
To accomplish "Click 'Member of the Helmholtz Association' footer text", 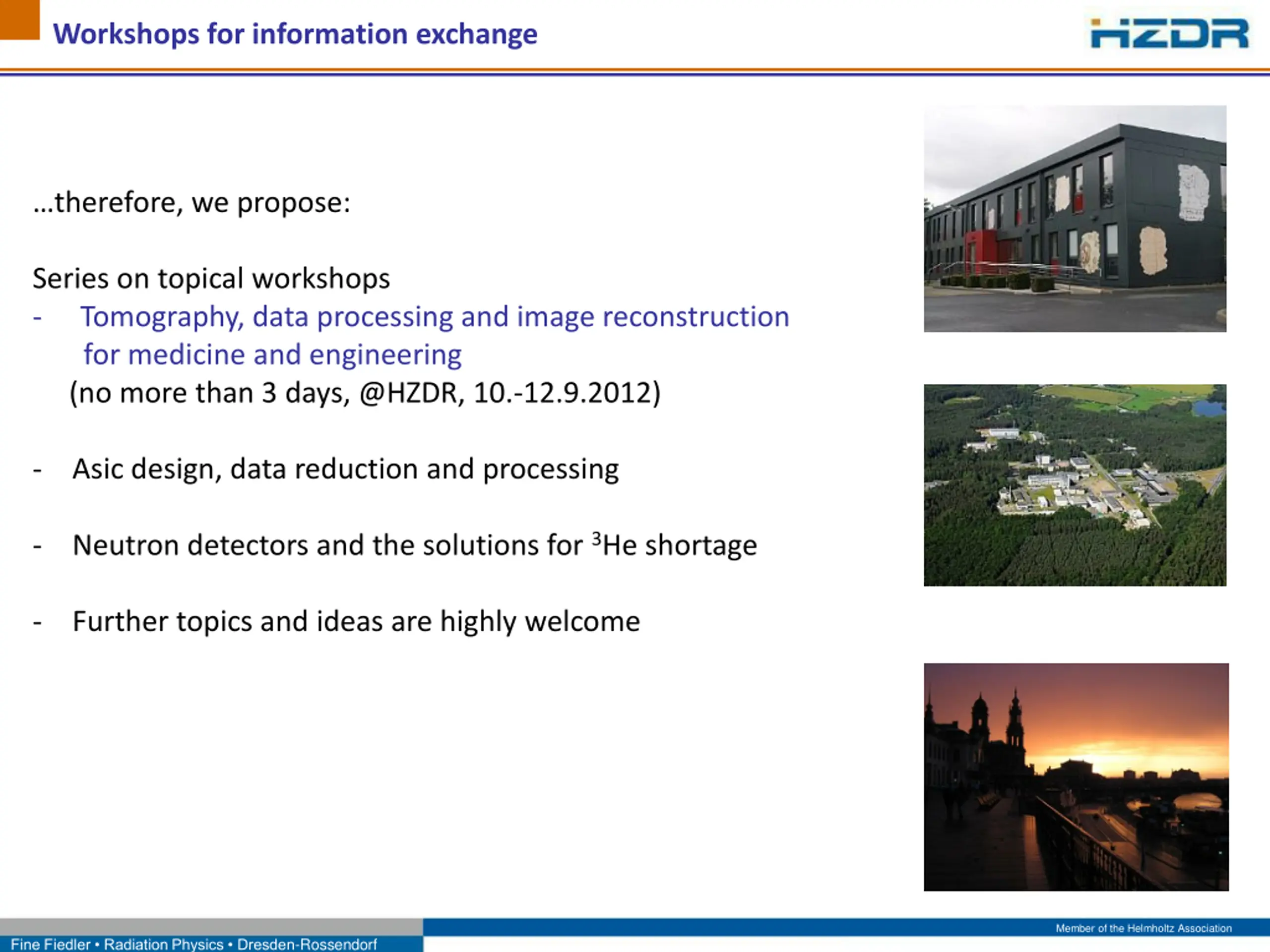I will 1143,929.
